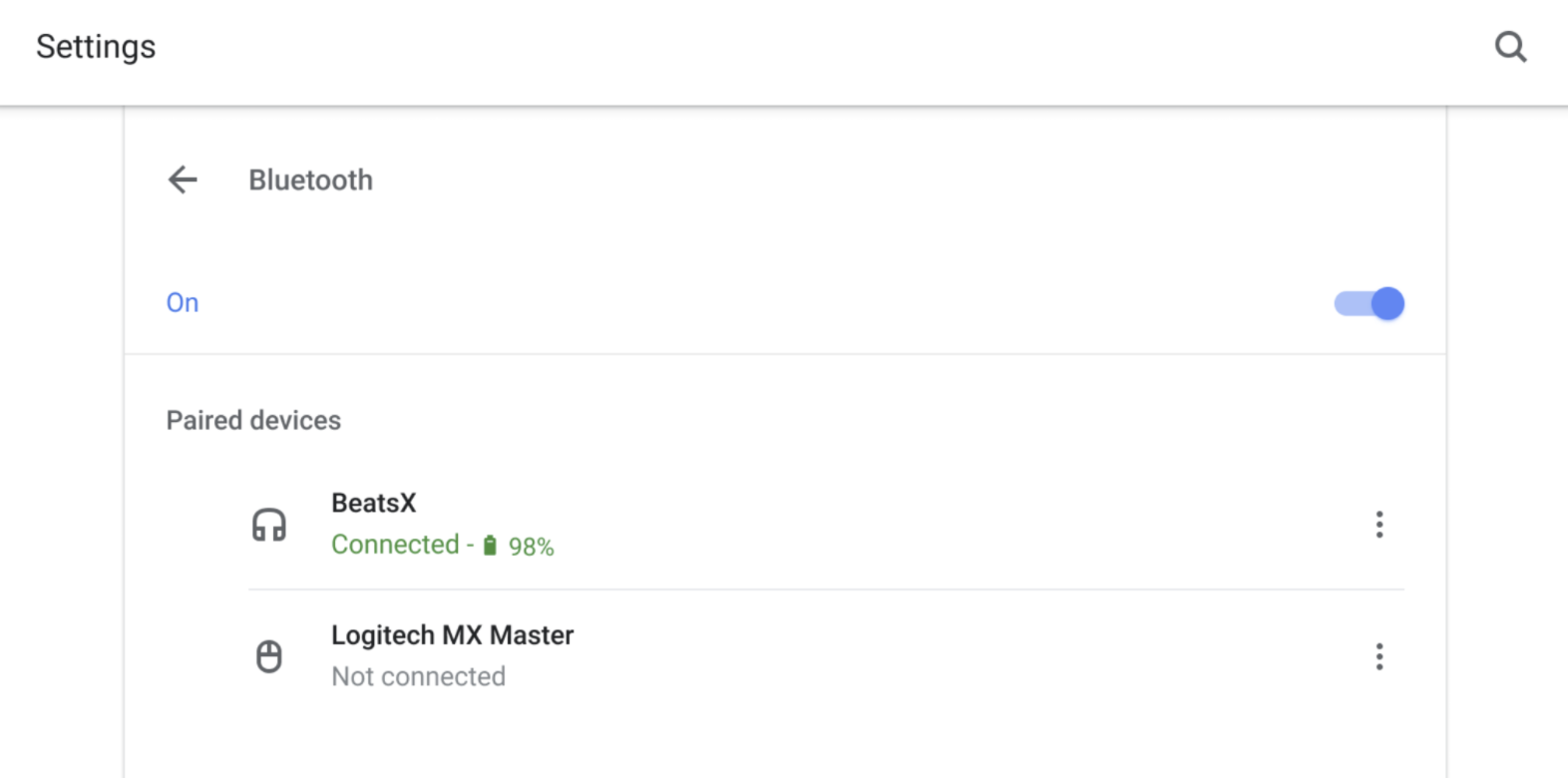Click empty space in the BeatsX row

(x=898, y=525)
